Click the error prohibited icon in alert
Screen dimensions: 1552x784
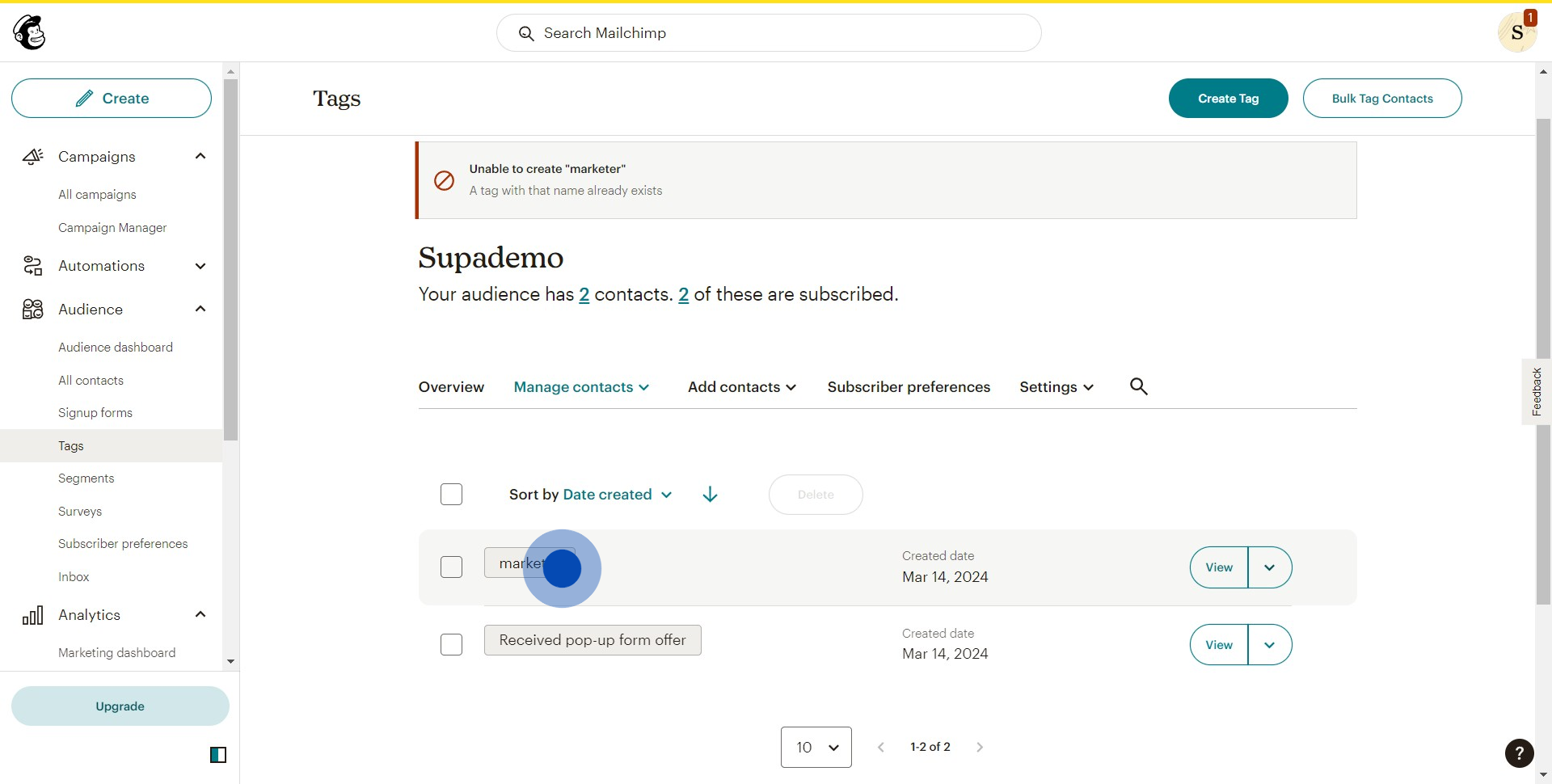pyautogui.click(x=444, y=180)
